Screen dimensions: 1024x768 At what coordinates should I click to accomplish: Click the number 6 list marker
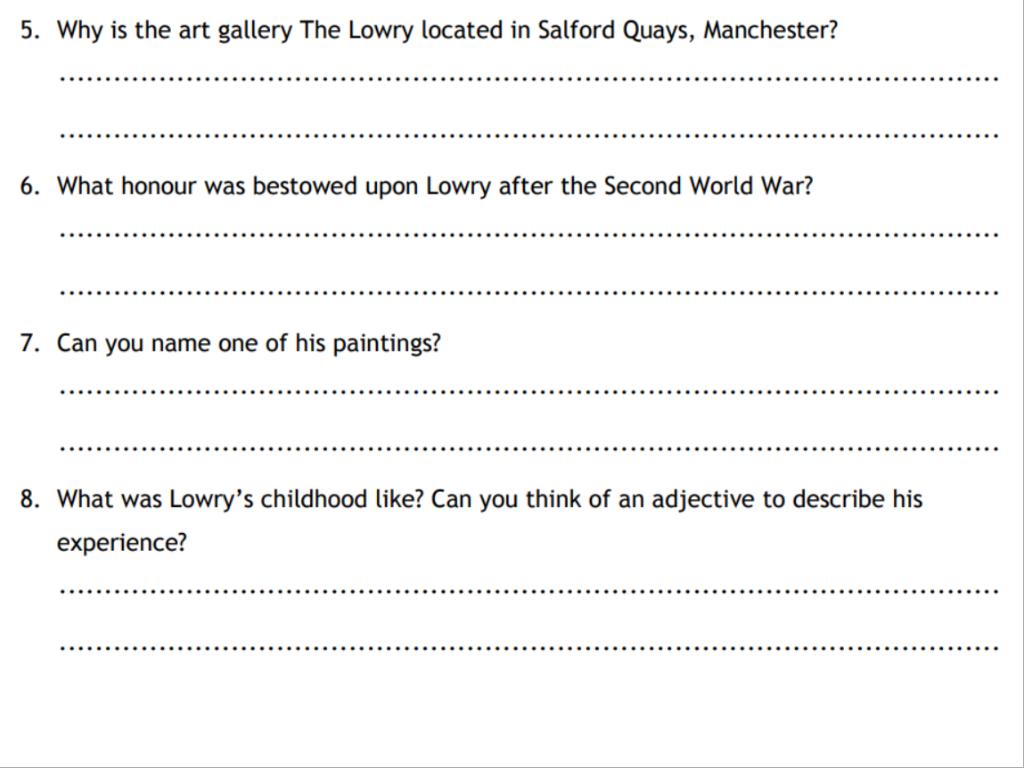click(30, 186)
